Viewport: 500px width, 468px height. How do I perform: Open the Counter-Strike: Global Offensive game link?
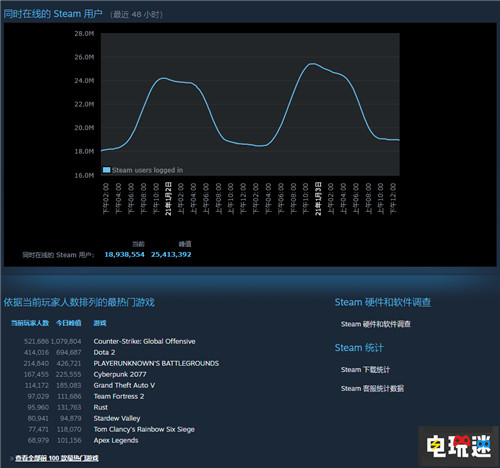point(144,341)
